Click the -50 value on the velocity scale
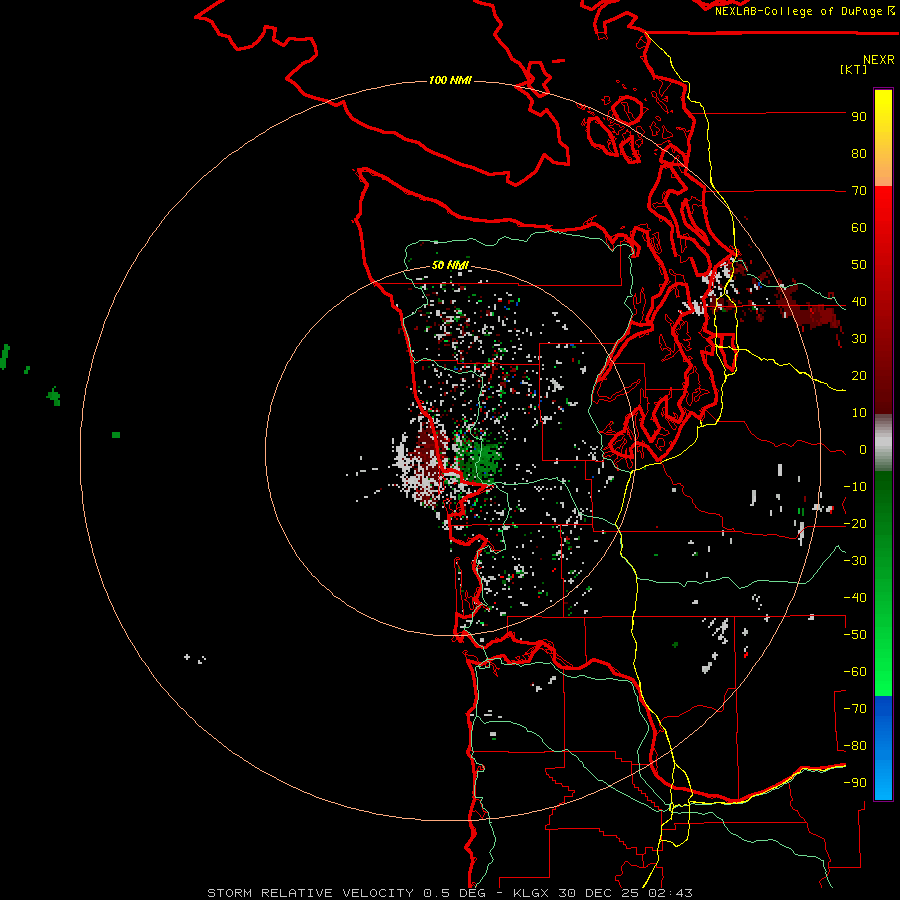This screenshot has height=900, width=900. [x=855, y=635]
